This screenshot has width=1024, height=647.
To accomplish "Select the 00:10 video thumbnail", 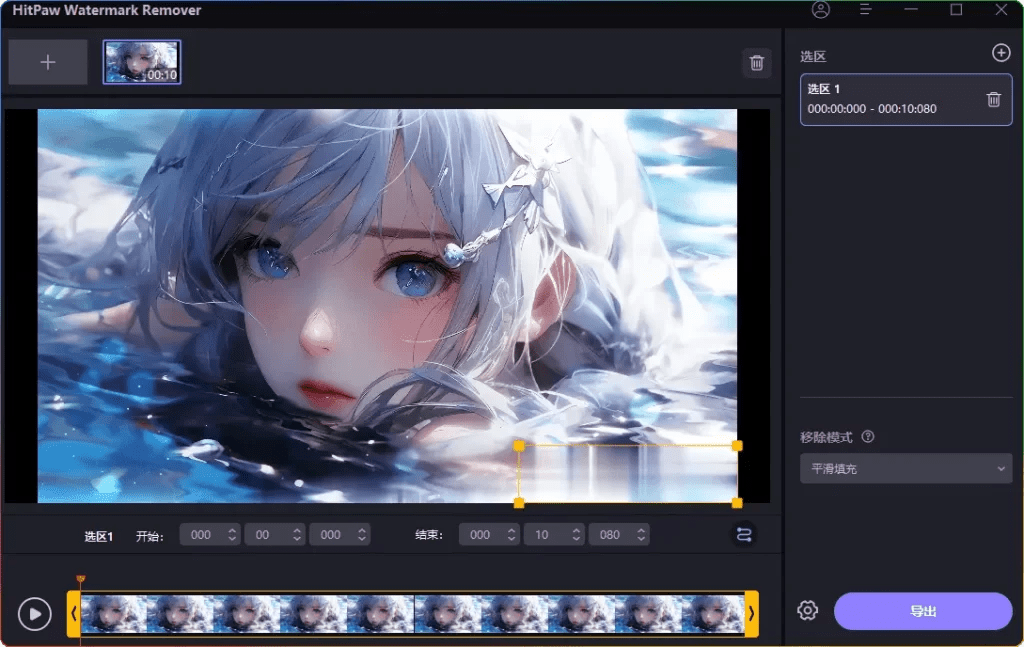I will pyautogui.click(x=142, y=61).
